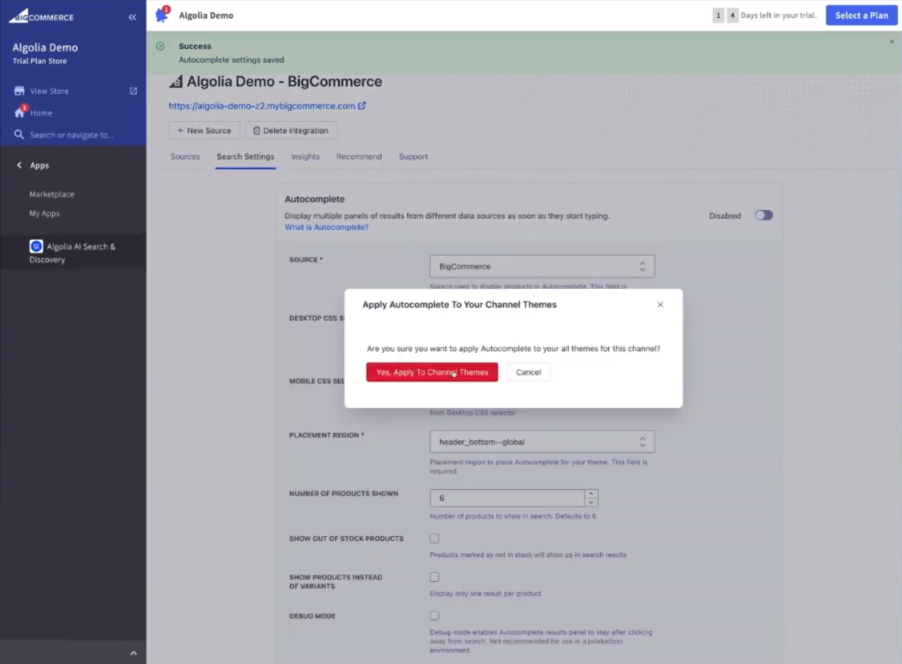Viewport: 902px width, 664px height.
Task: Click the Select a Plan button
Action: coord(861,16)
